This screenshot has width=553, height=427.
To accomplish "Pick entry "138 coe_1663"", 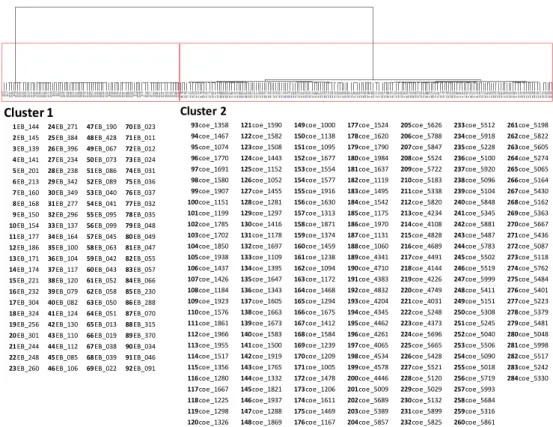I will click(x=261, y=312).
